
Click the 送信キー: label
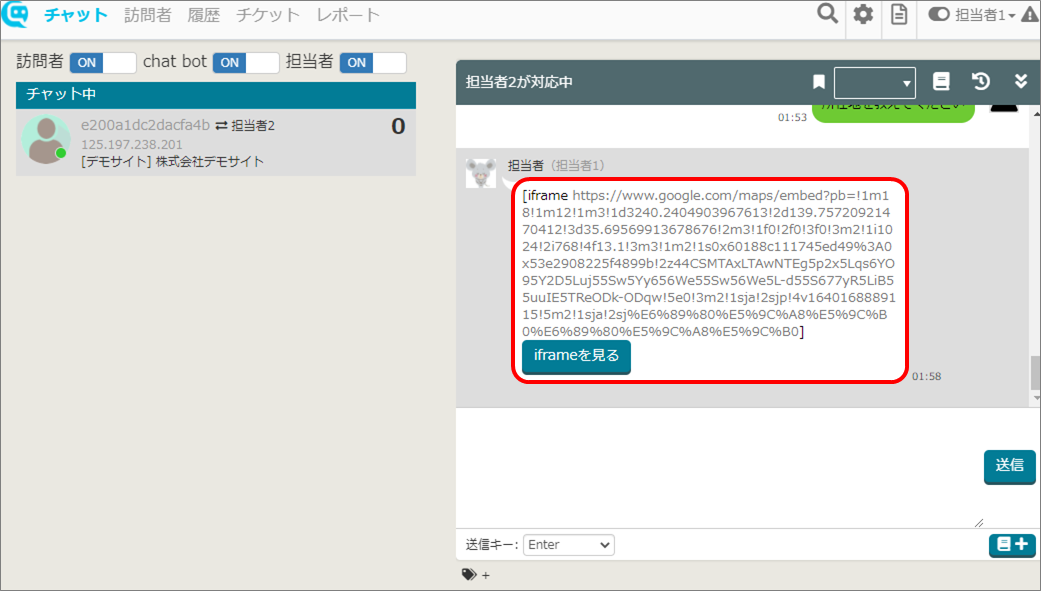point(492,545)
